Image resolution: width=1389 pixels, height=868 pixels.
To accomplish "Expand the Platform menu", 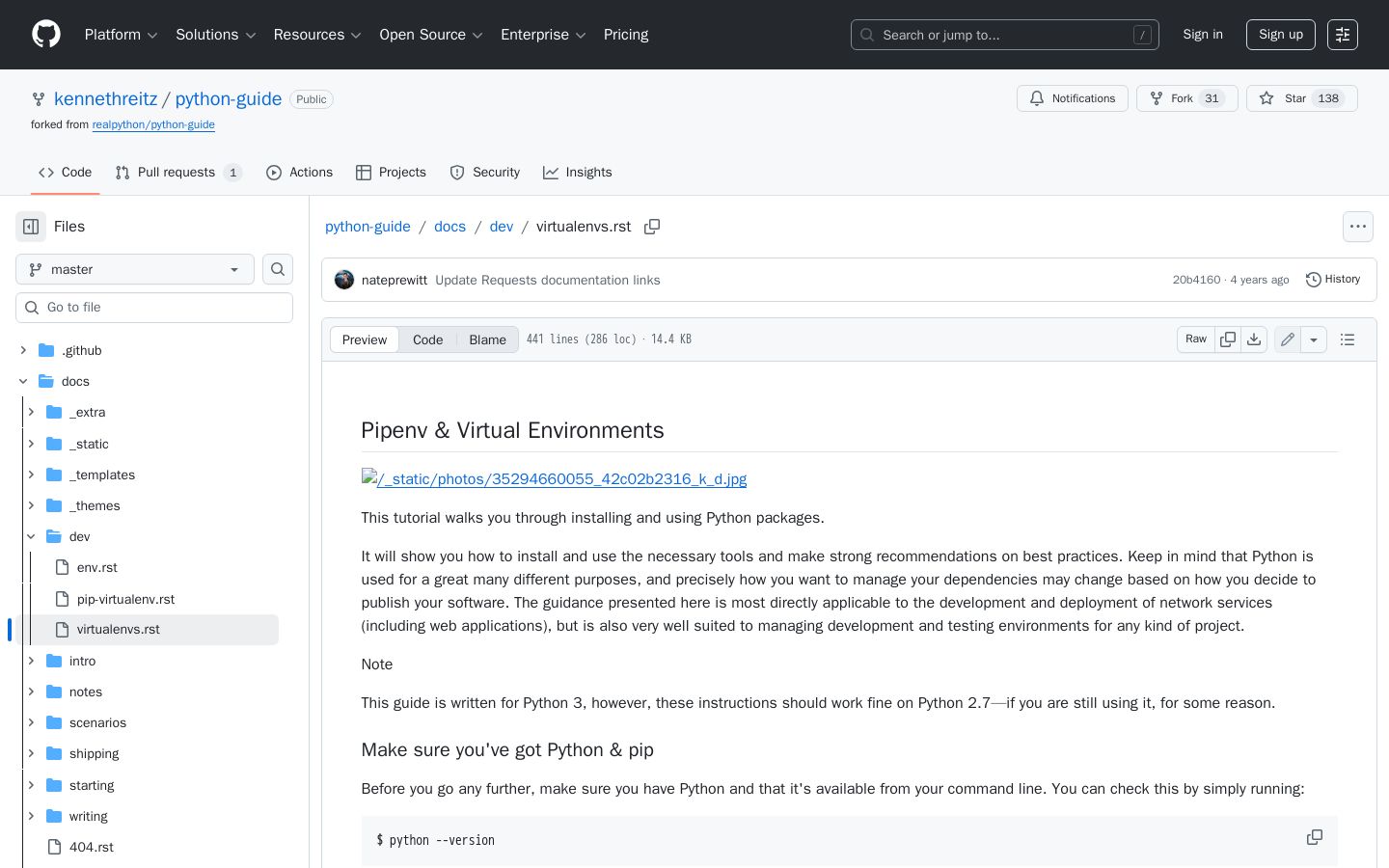I will [121, 35].
